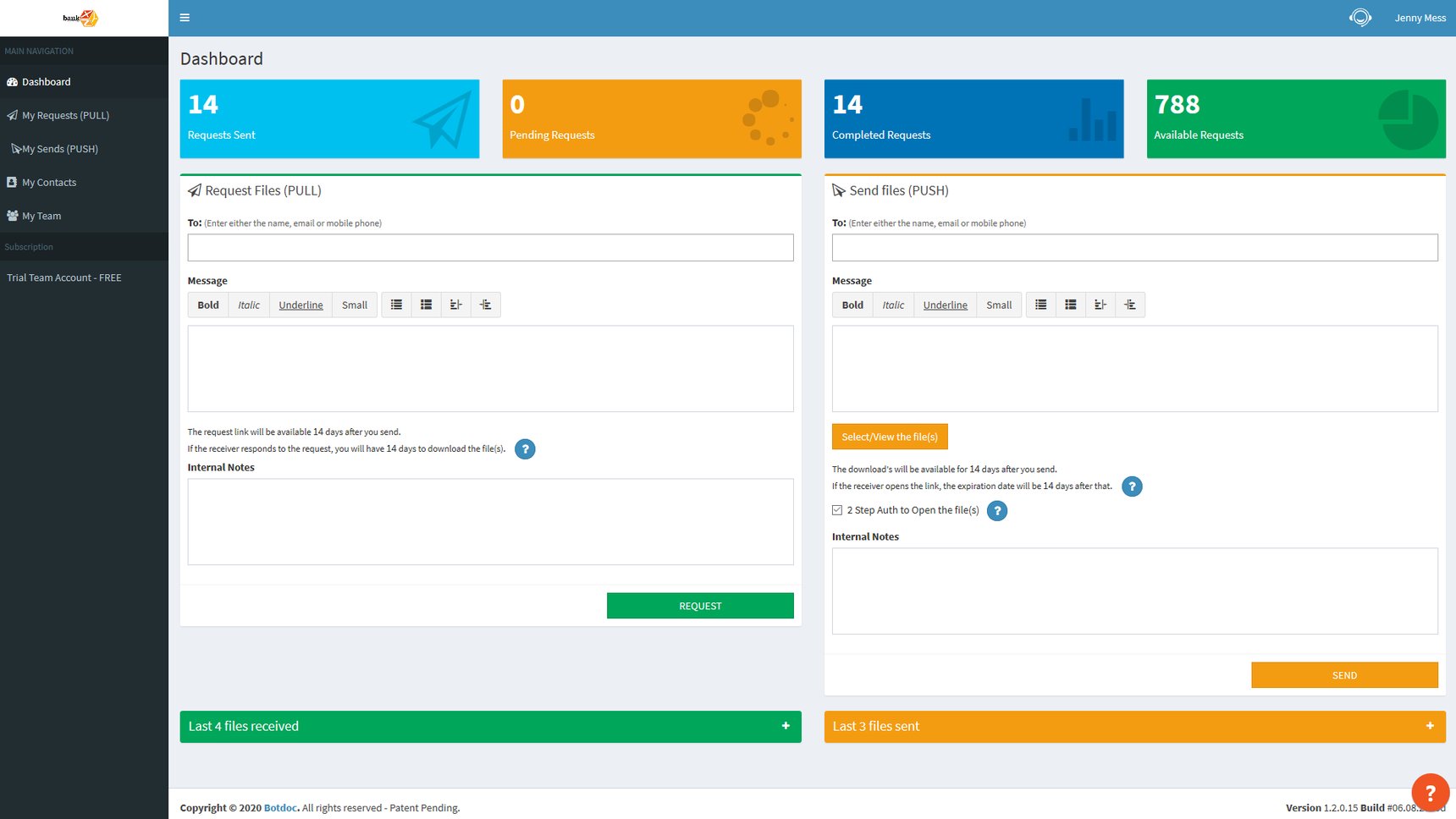The width and height of the screenshot is (1456, 819).
Task: Click Internal Notes box under Request Files
Action: (490, 522)
